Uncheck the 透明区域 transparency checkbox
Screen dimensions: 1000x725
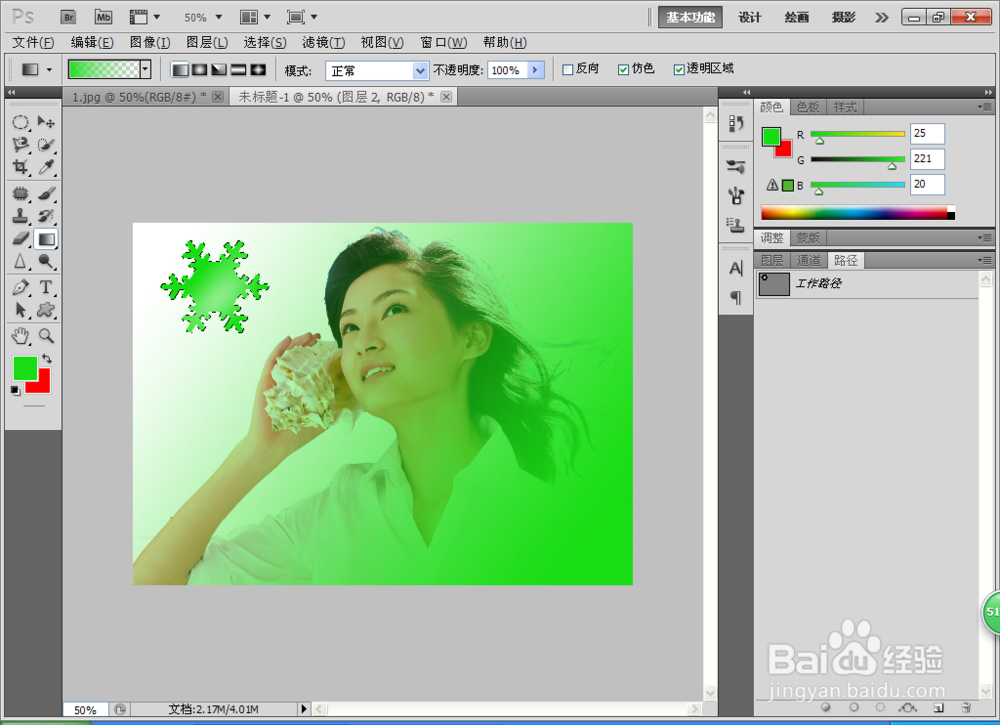[679, 70]
